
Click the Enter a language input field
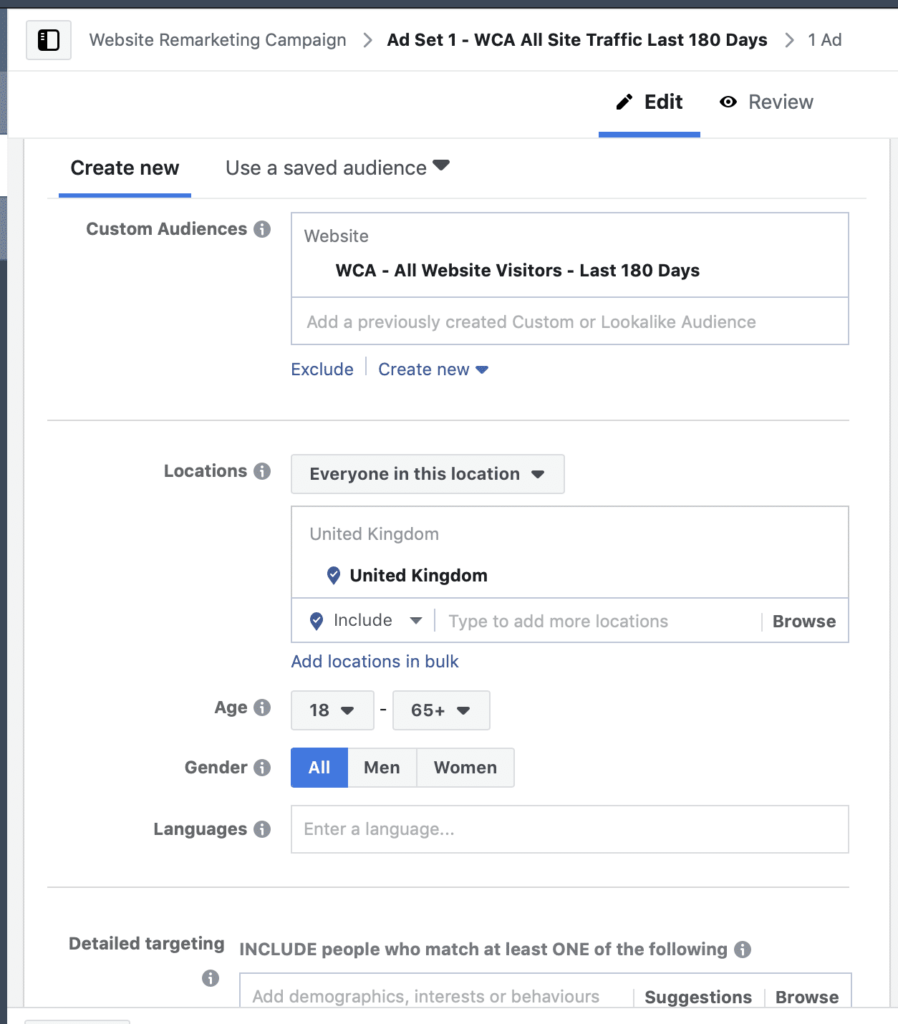click(x=569, y=829)
